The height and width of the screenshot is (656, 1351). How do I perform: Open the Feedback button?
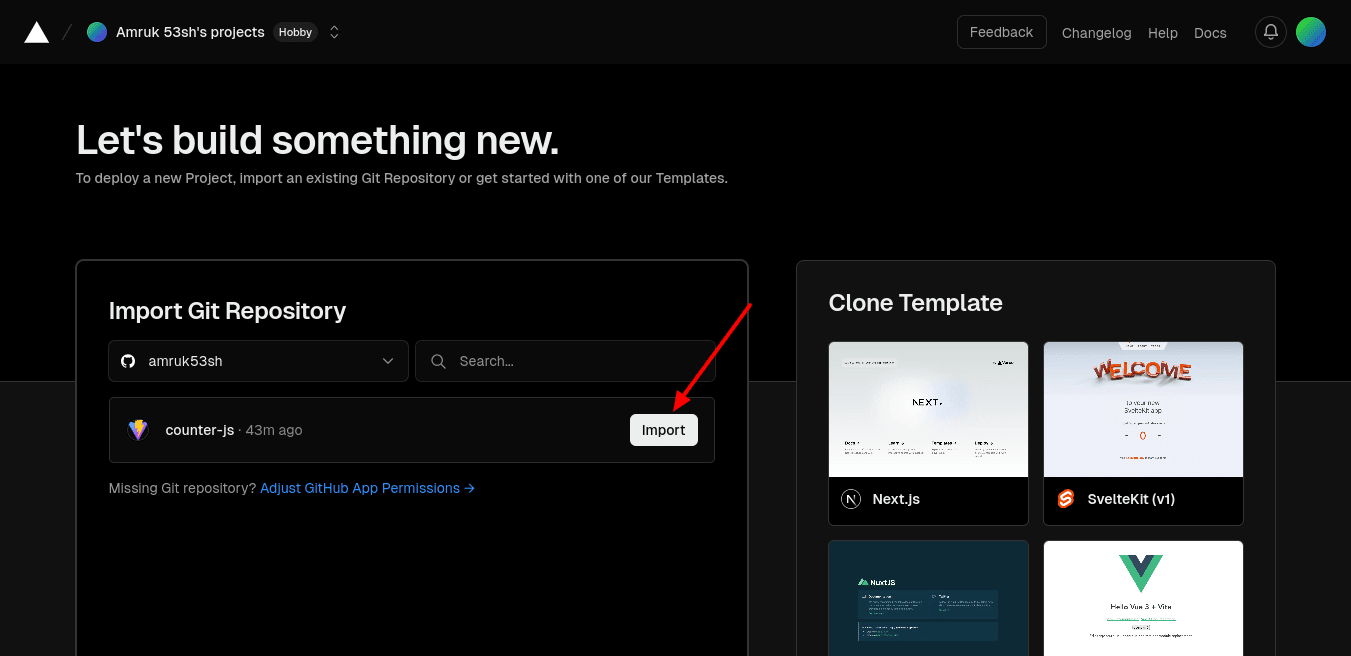[x=1001, y=32]
